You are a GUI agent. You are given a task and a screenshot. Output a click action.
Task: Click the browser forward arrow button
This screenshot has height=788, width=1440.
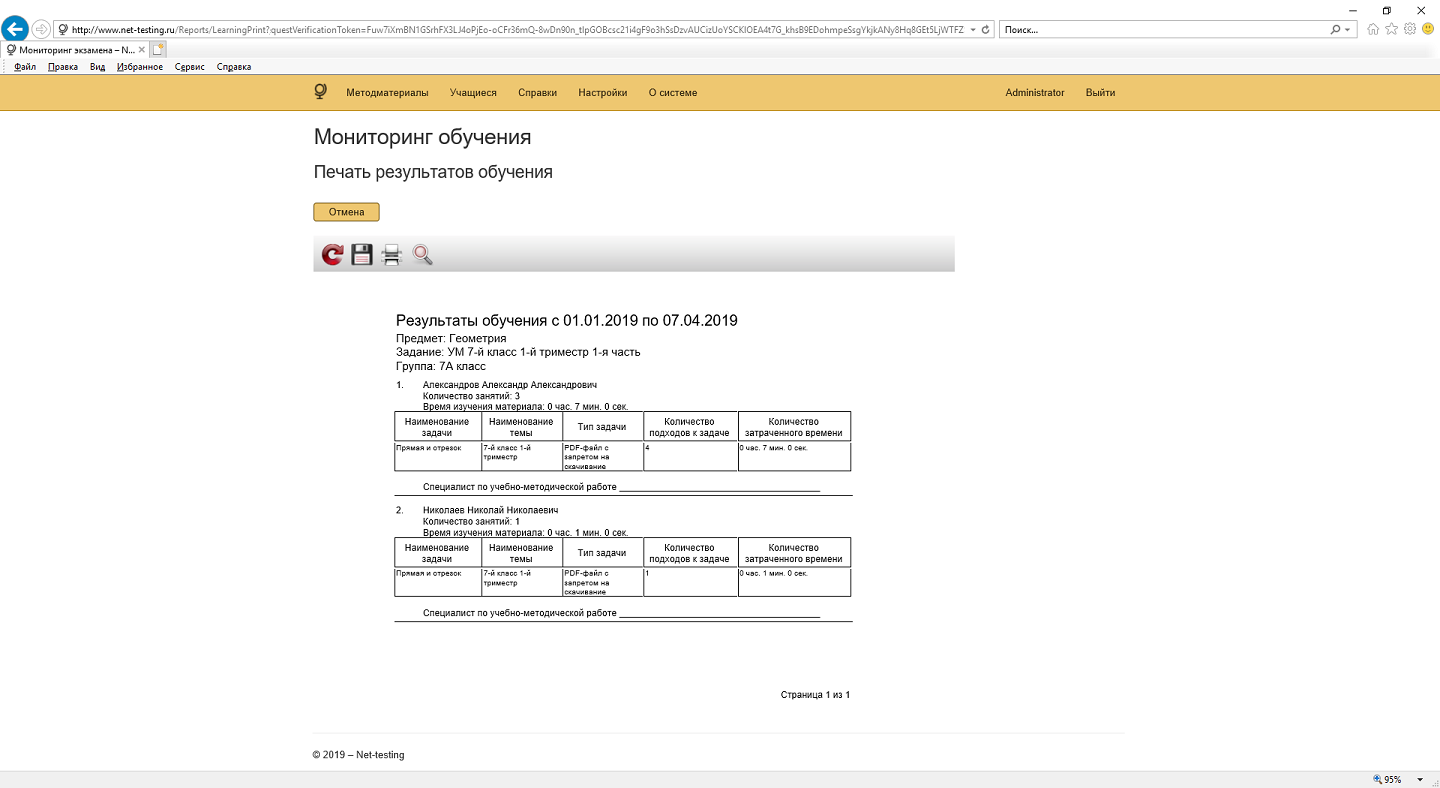[41, 29]
